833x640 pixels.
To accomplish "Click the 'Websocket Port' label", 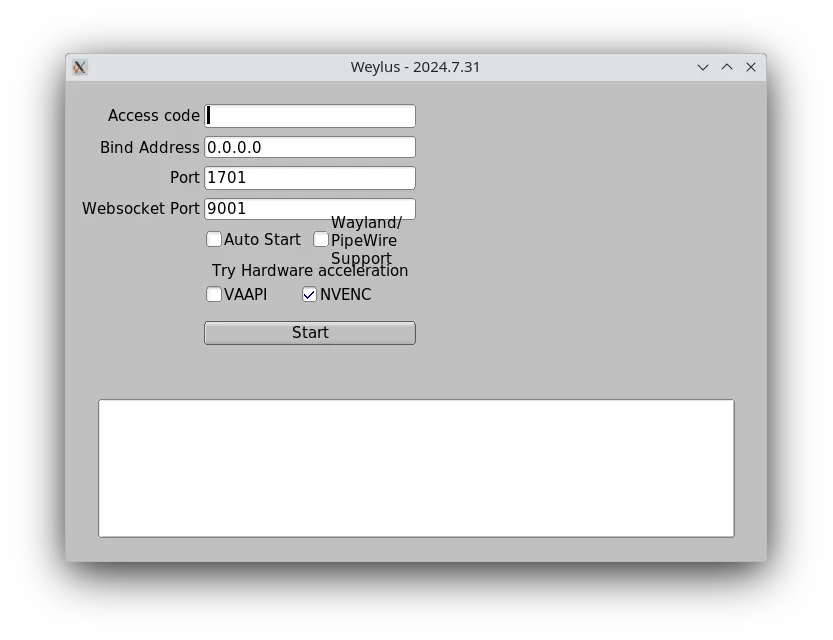I will pos(141,209).
